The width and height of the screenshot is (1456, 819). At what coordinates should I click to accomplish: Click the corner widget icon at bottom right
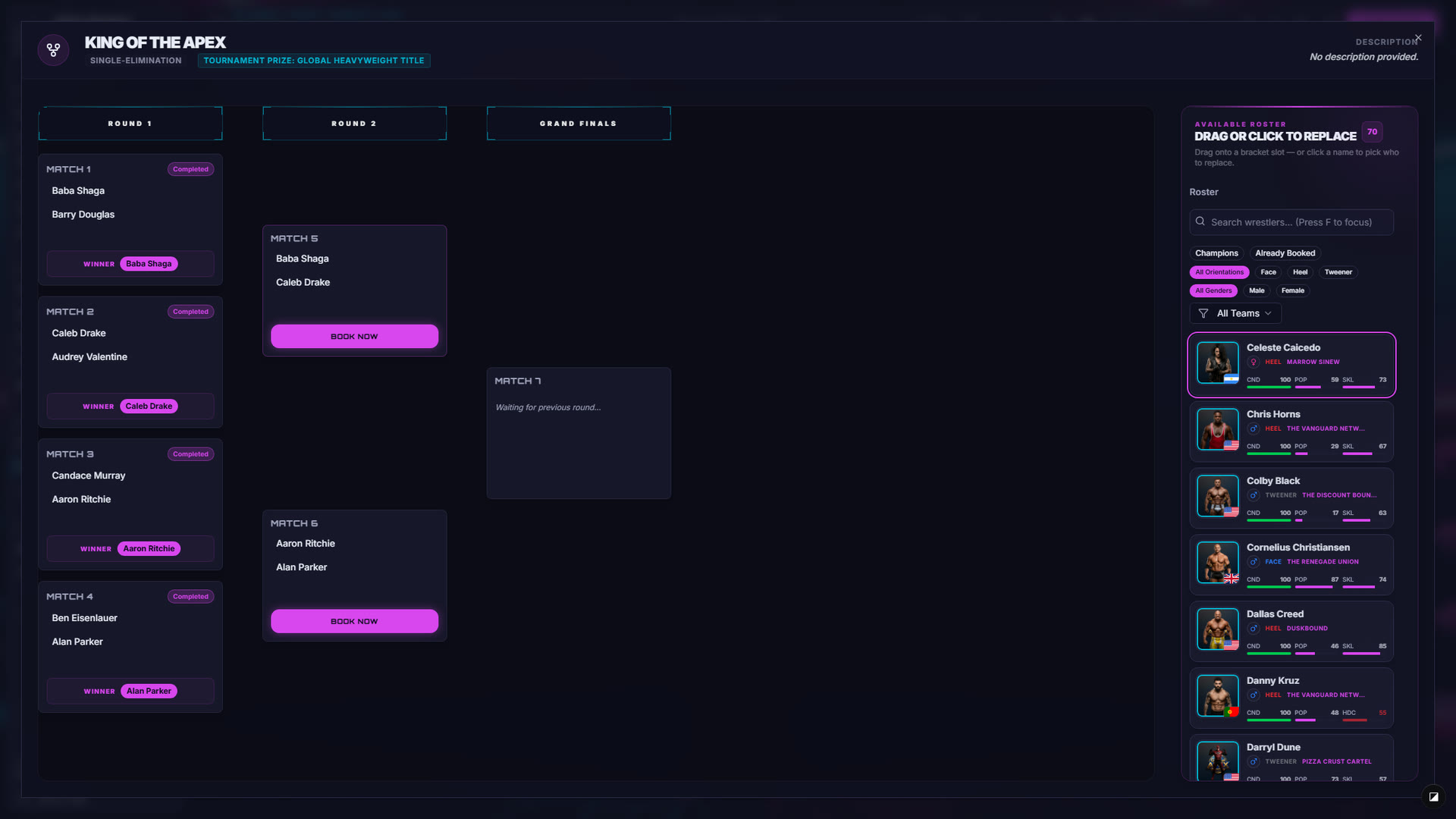point(1433,797)
